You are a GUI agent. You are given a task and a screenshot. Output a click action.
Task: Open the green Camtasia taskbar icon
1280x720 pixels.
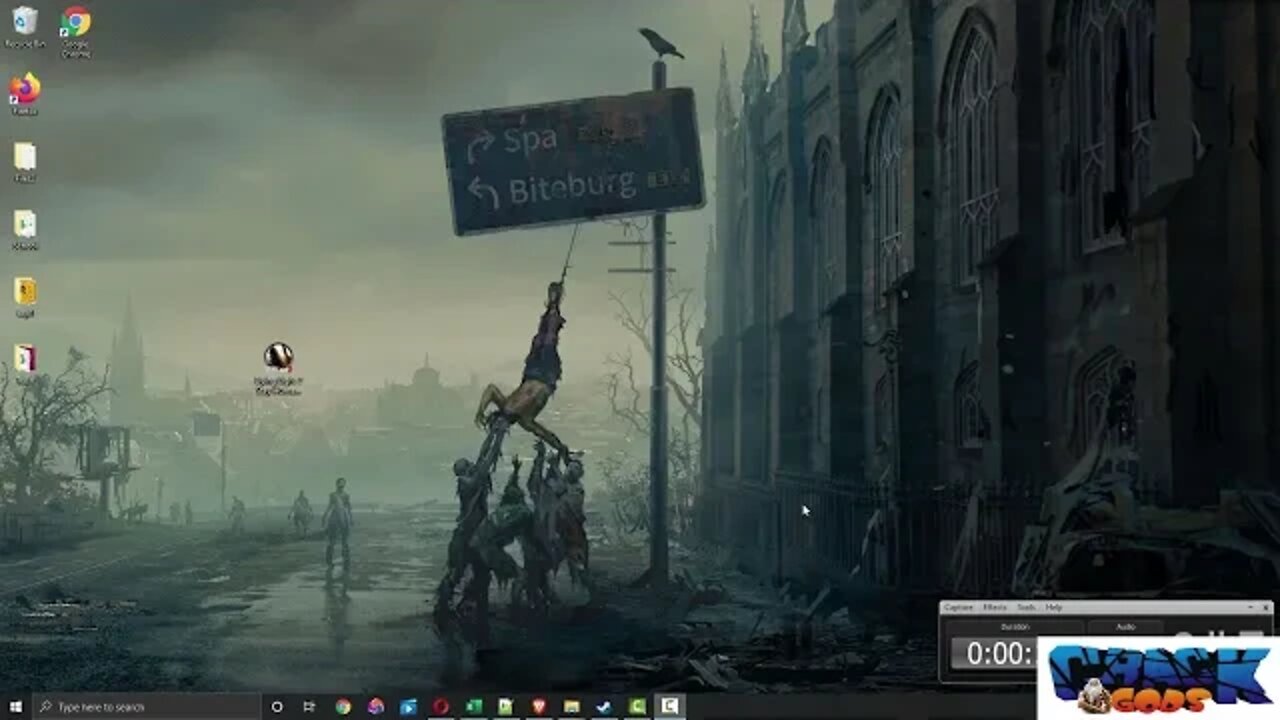point(637,707)
